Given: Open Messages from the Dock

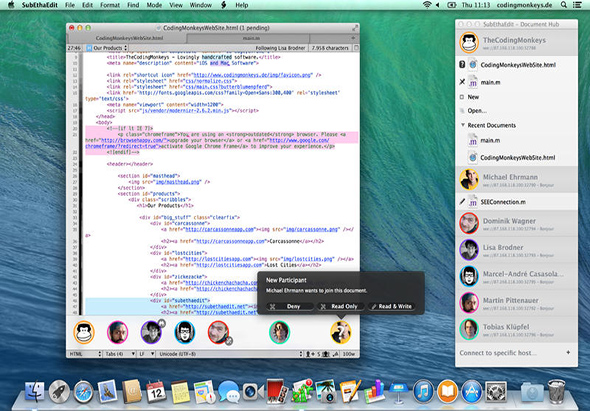Looking at the screenshot, I should point(228,391).
